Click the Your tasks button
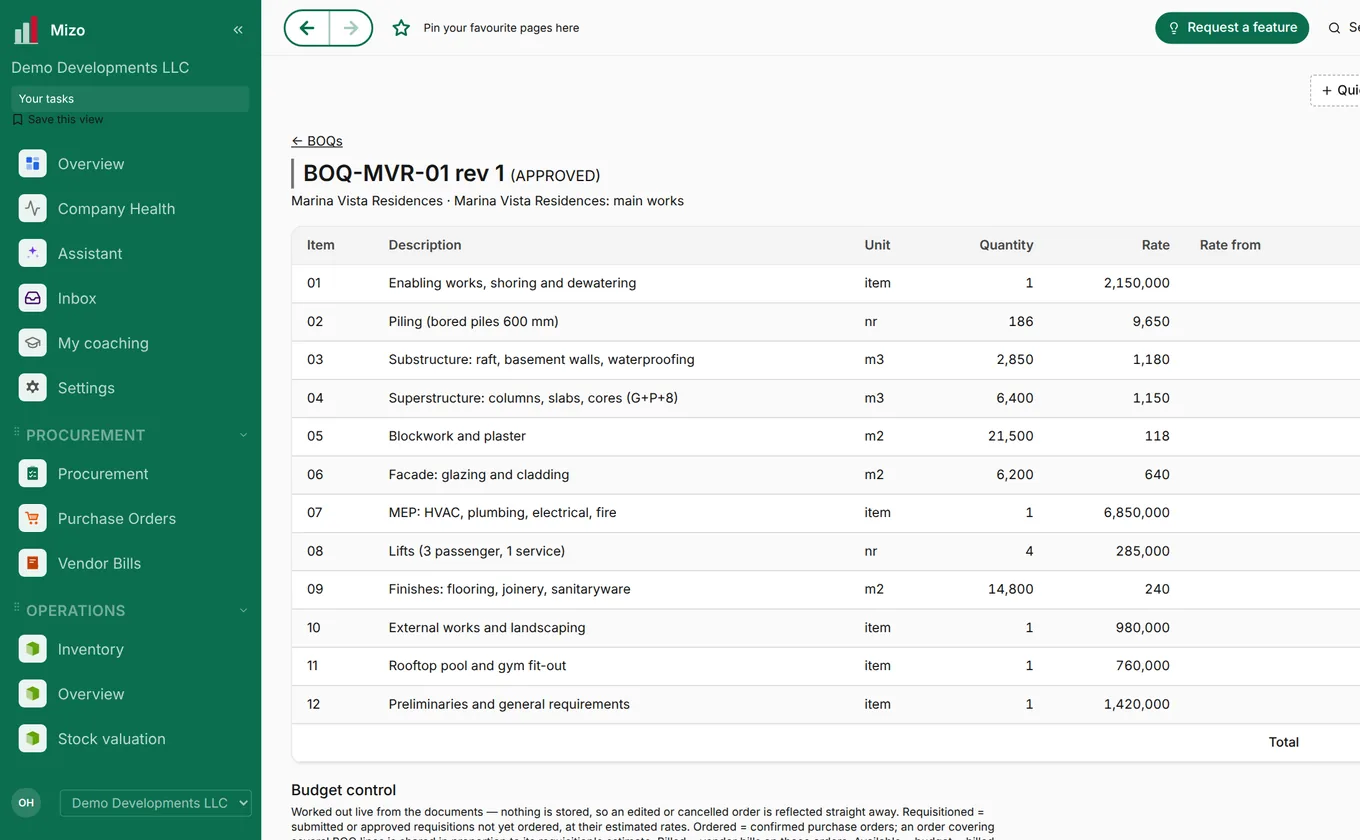 coord(130,99)
